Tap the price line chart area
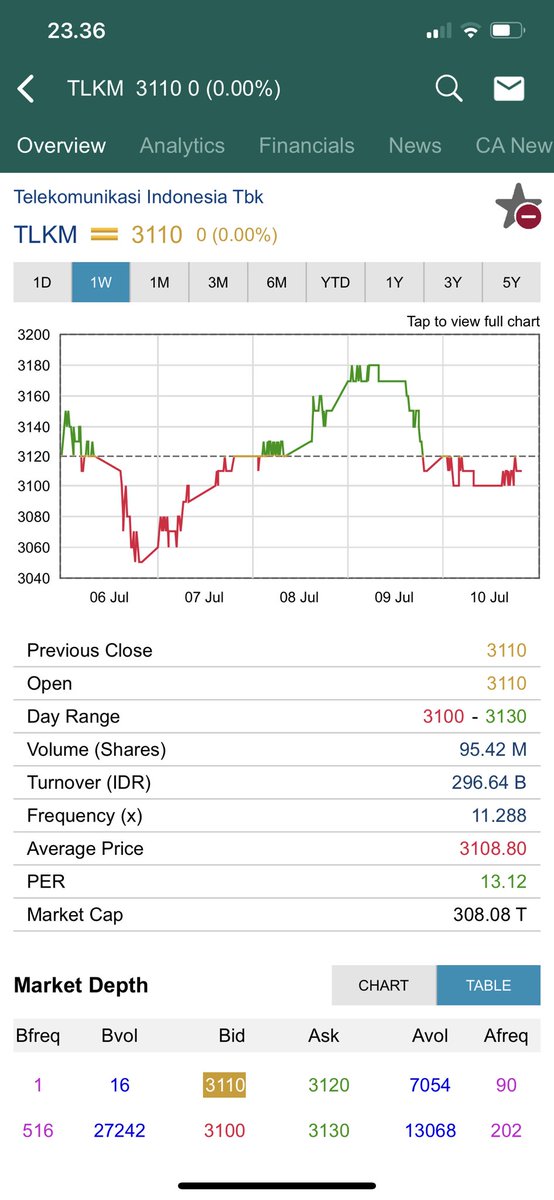This screenshot has width=554, height=1200. (300, 456)
